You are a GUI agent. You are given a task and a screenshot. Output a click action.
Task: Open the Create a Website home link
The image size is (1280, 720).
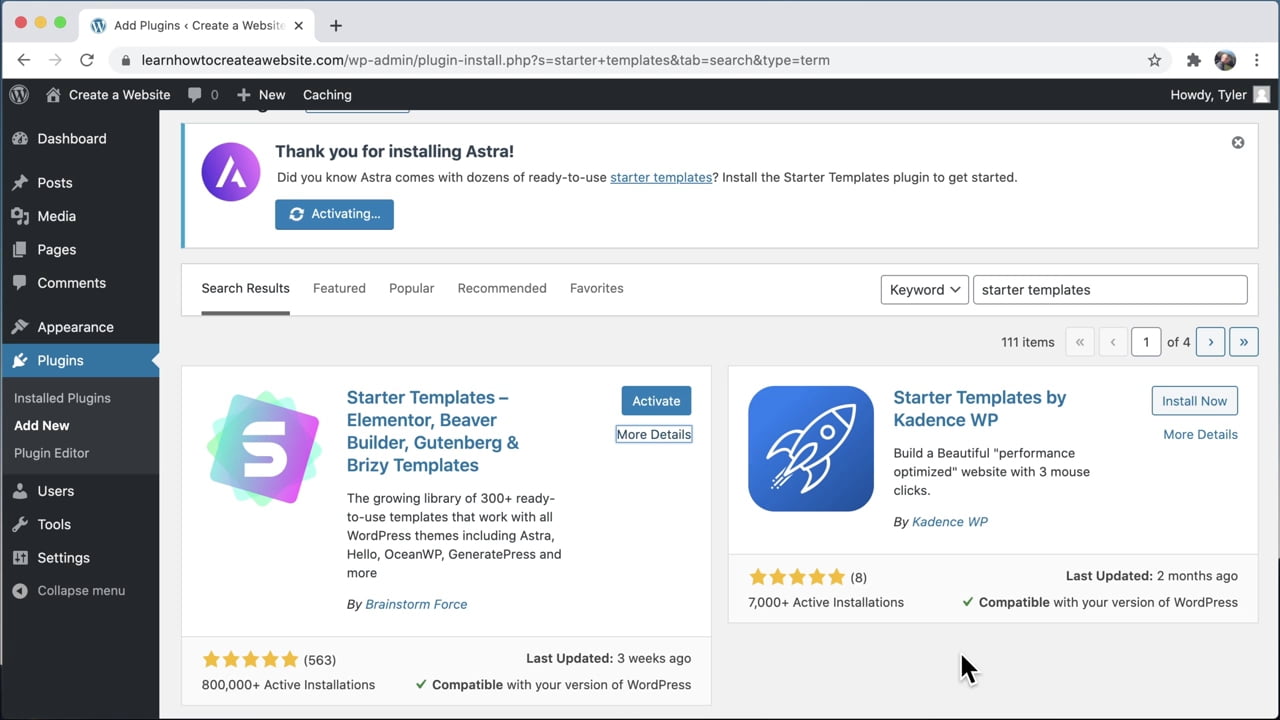point(108,95)
